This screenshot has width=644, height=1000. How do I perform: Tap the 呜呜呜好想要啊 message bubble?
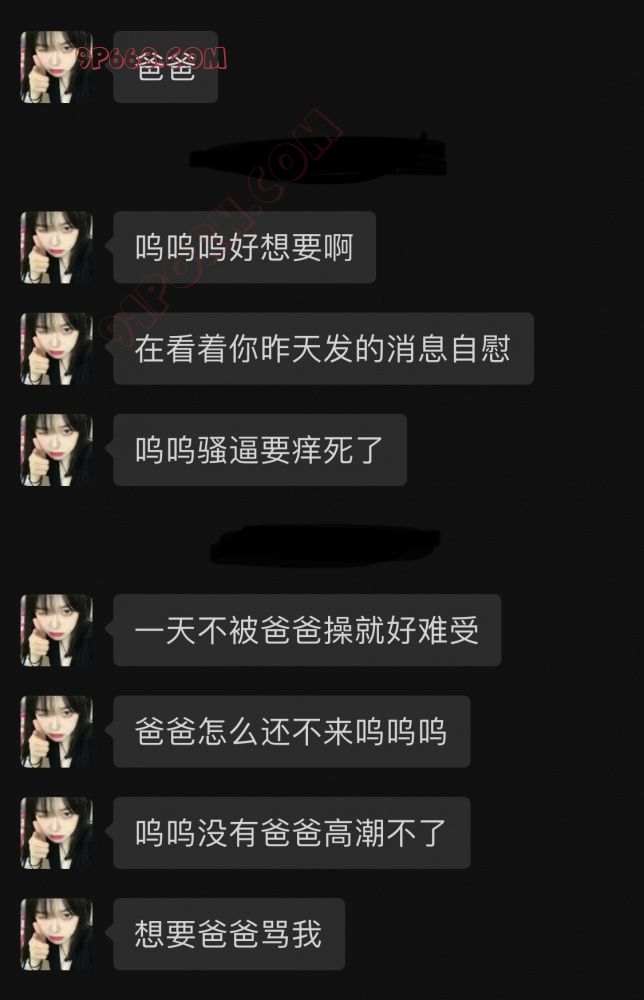coord(244,247)
